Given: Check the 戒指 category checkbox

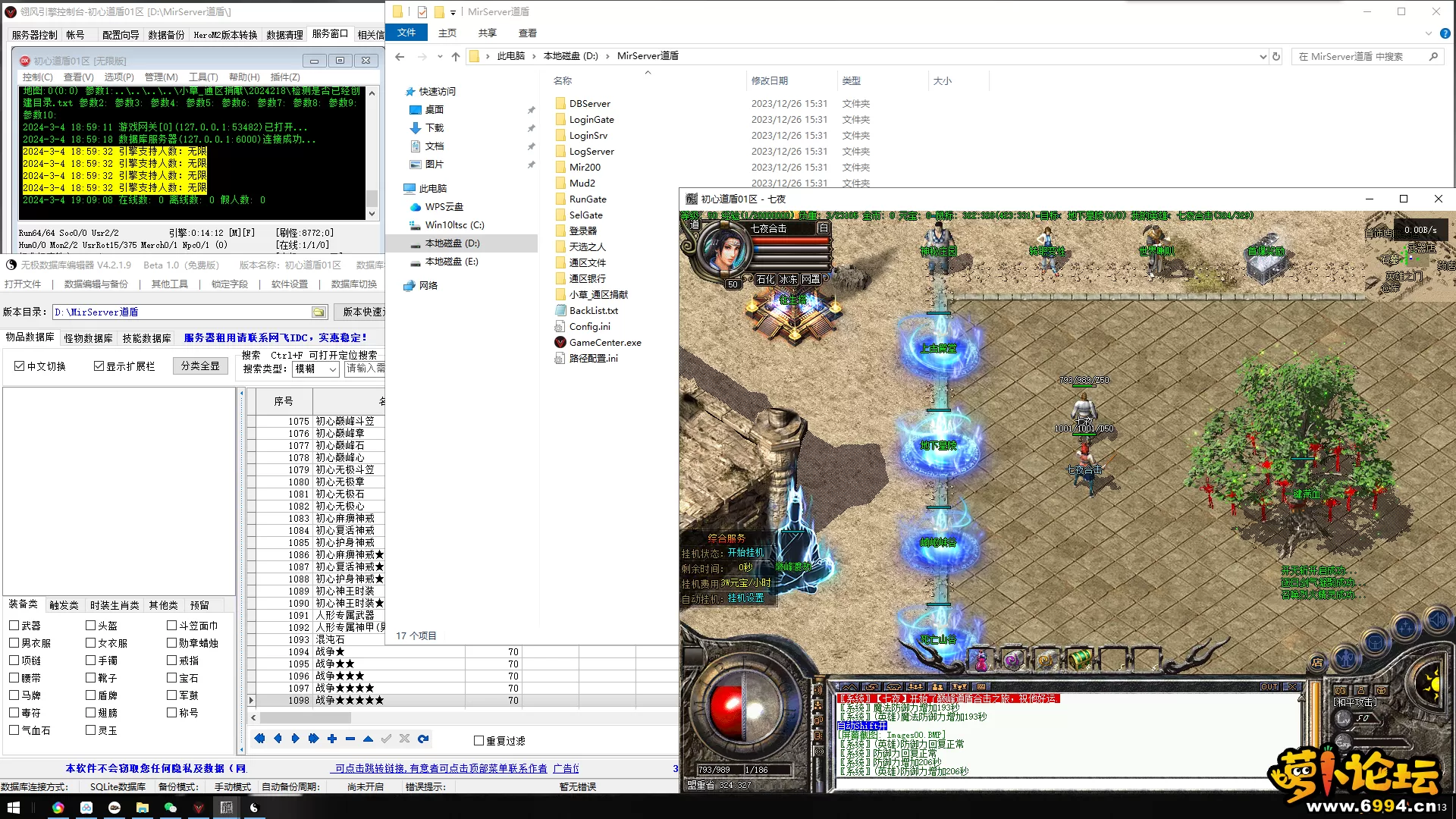Looking at the screenshot, I should (x=171, y=661).
